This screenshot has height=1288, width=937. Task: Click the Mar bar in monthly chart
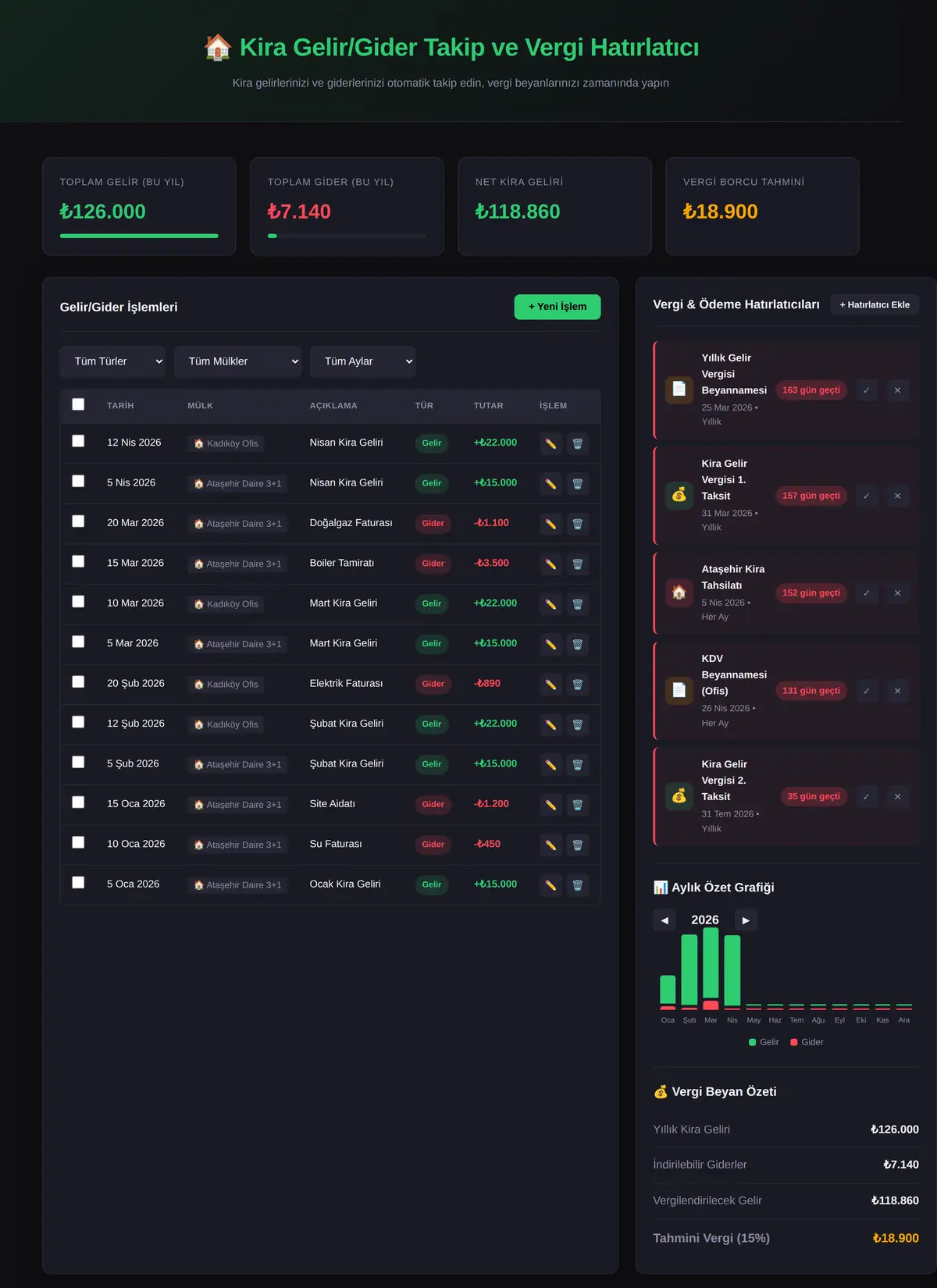(711, 969)
